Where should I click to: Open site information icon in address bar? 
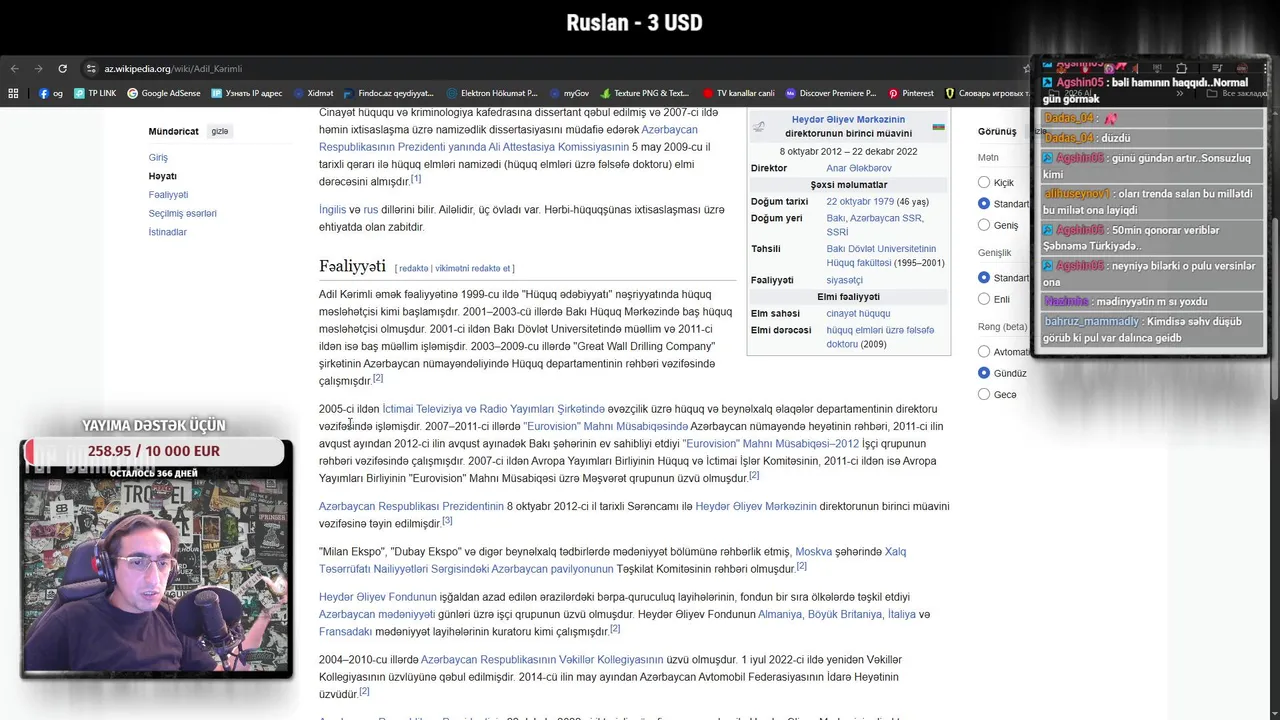coord(91,69)
